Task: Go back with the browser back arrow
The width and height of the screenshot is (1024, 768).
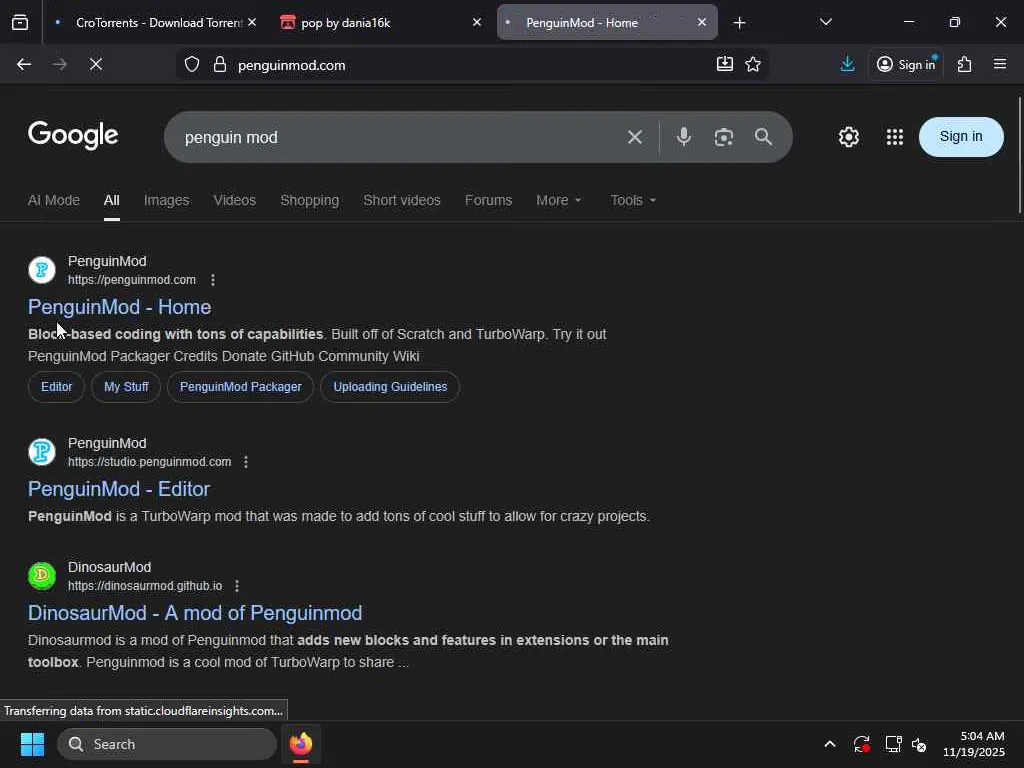Action: pyautogui.click(x=24, y=64)
